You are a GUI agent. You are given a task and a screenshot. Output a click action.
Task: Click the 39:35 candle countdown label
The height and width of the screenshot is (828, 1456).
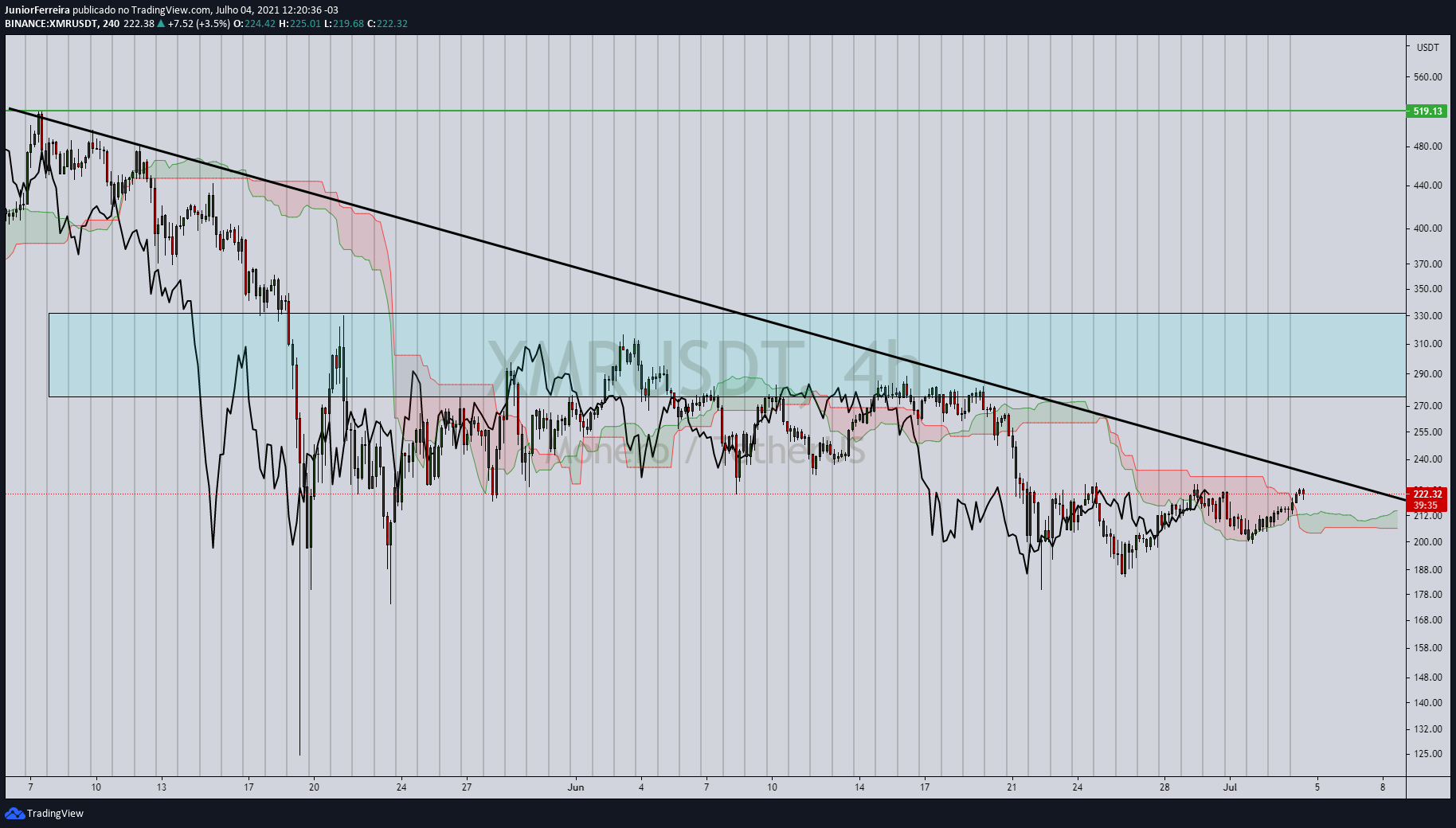click(1427, 506)
